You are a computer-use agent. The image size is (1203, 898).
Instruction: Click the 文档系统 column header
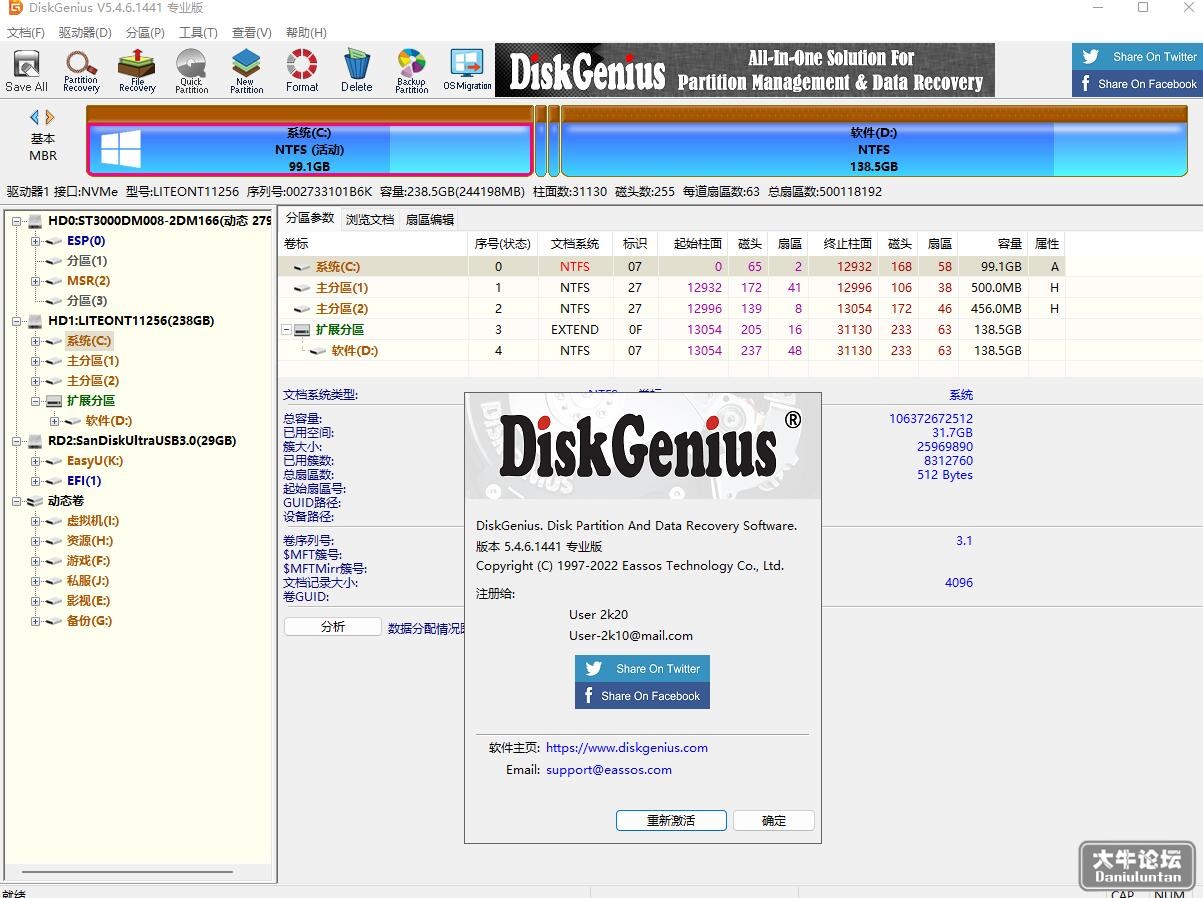tap(575, 244)
